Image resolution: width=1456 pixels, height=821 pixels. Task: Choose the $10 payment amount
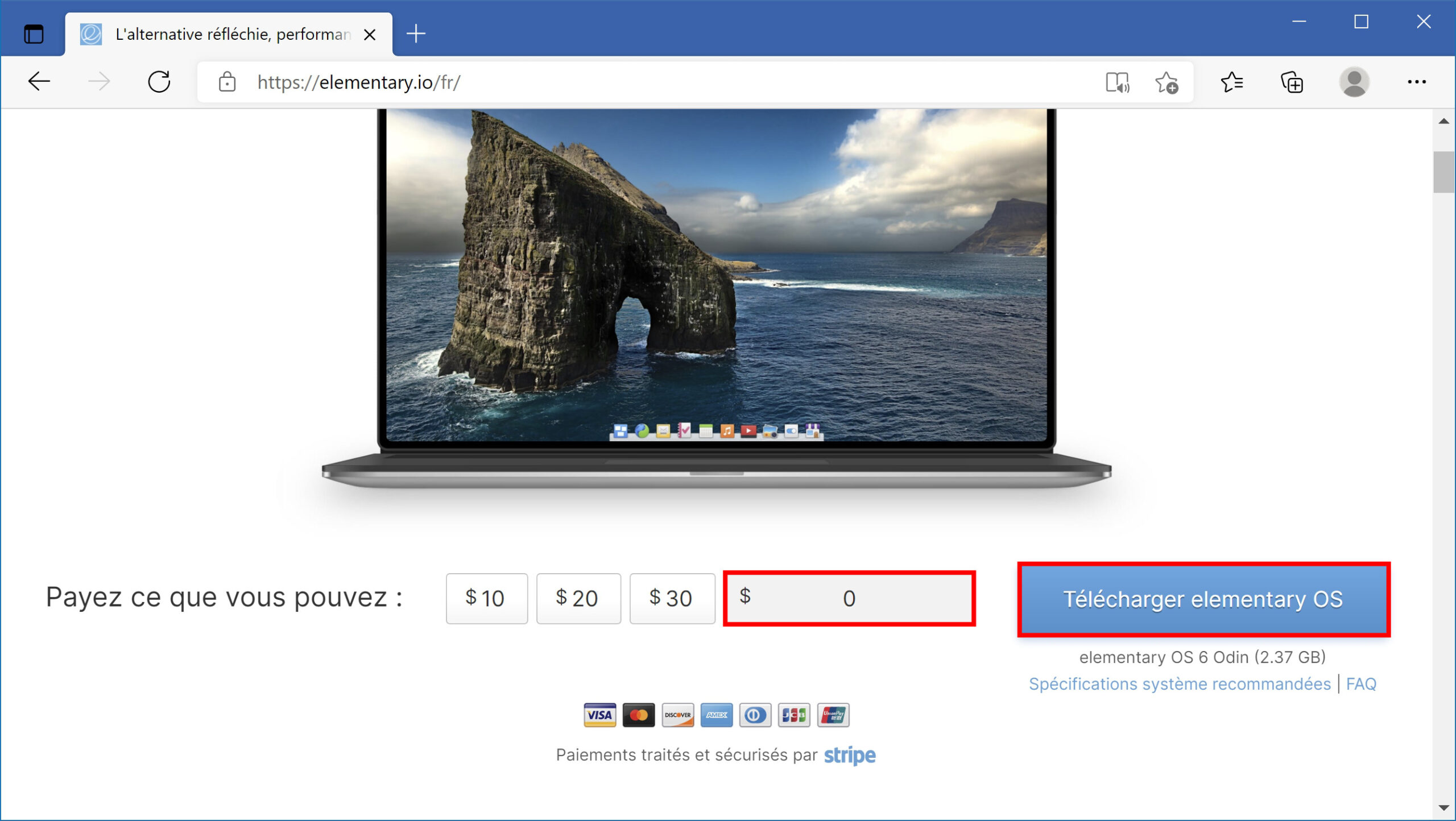click(486, 598)
